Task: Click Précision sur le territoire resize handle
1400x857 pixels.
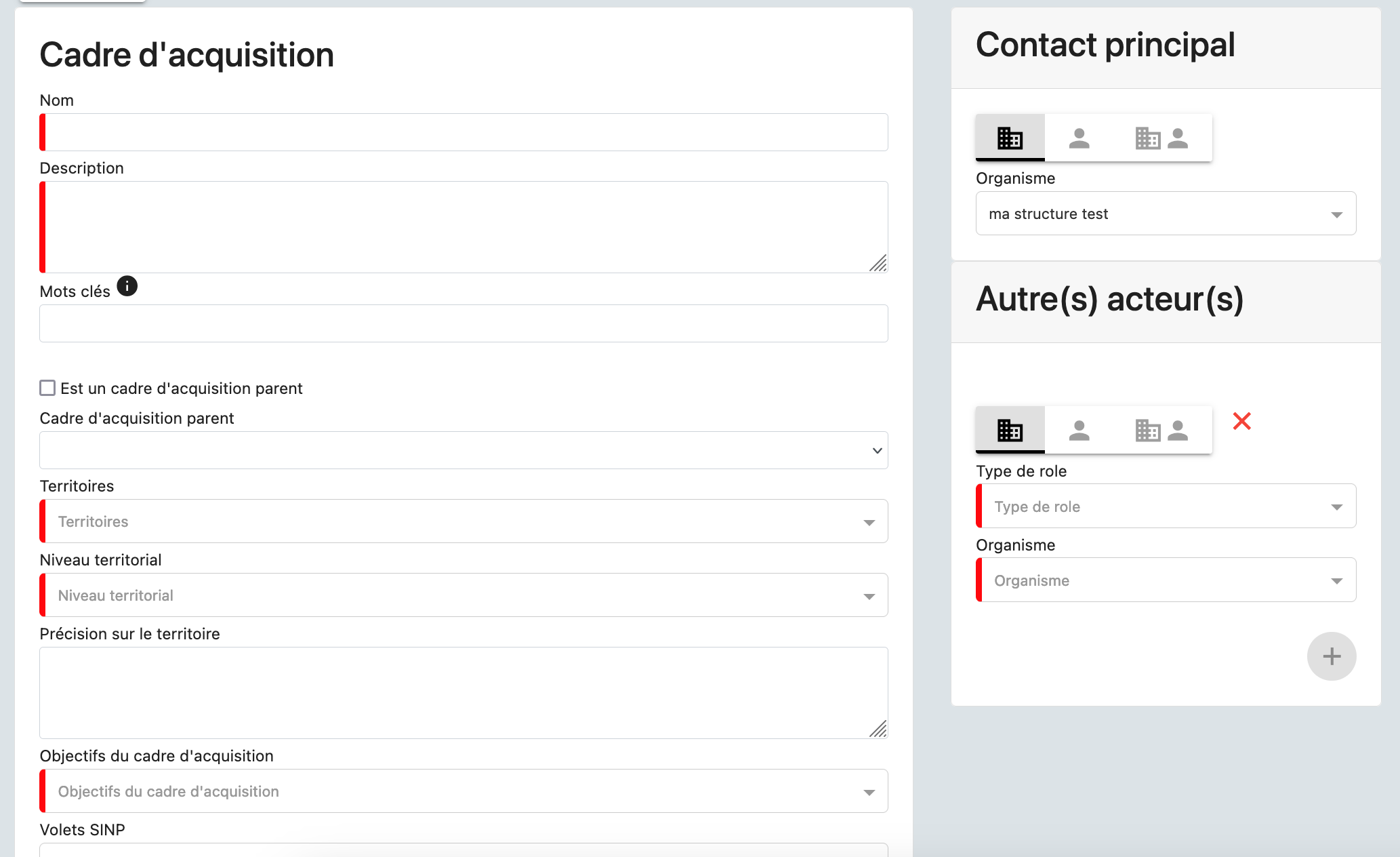Action: tap(878, 729)
